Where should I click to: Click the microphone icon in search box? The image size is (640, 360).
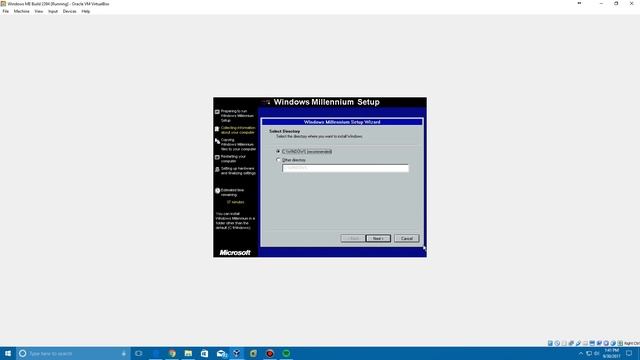click(124, 353)
